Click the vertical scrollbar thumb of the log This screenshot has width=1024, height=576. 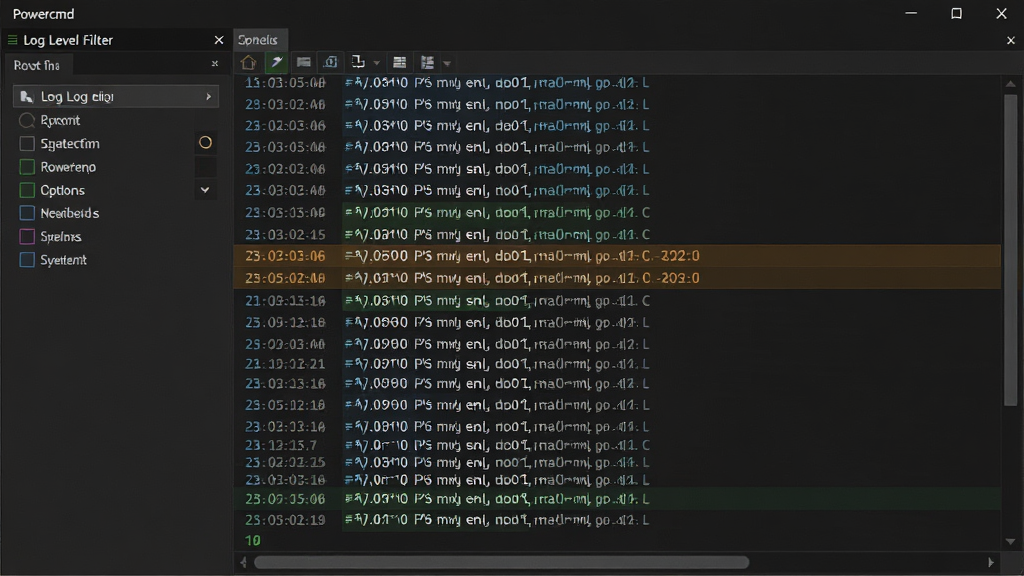(1010, 250)
